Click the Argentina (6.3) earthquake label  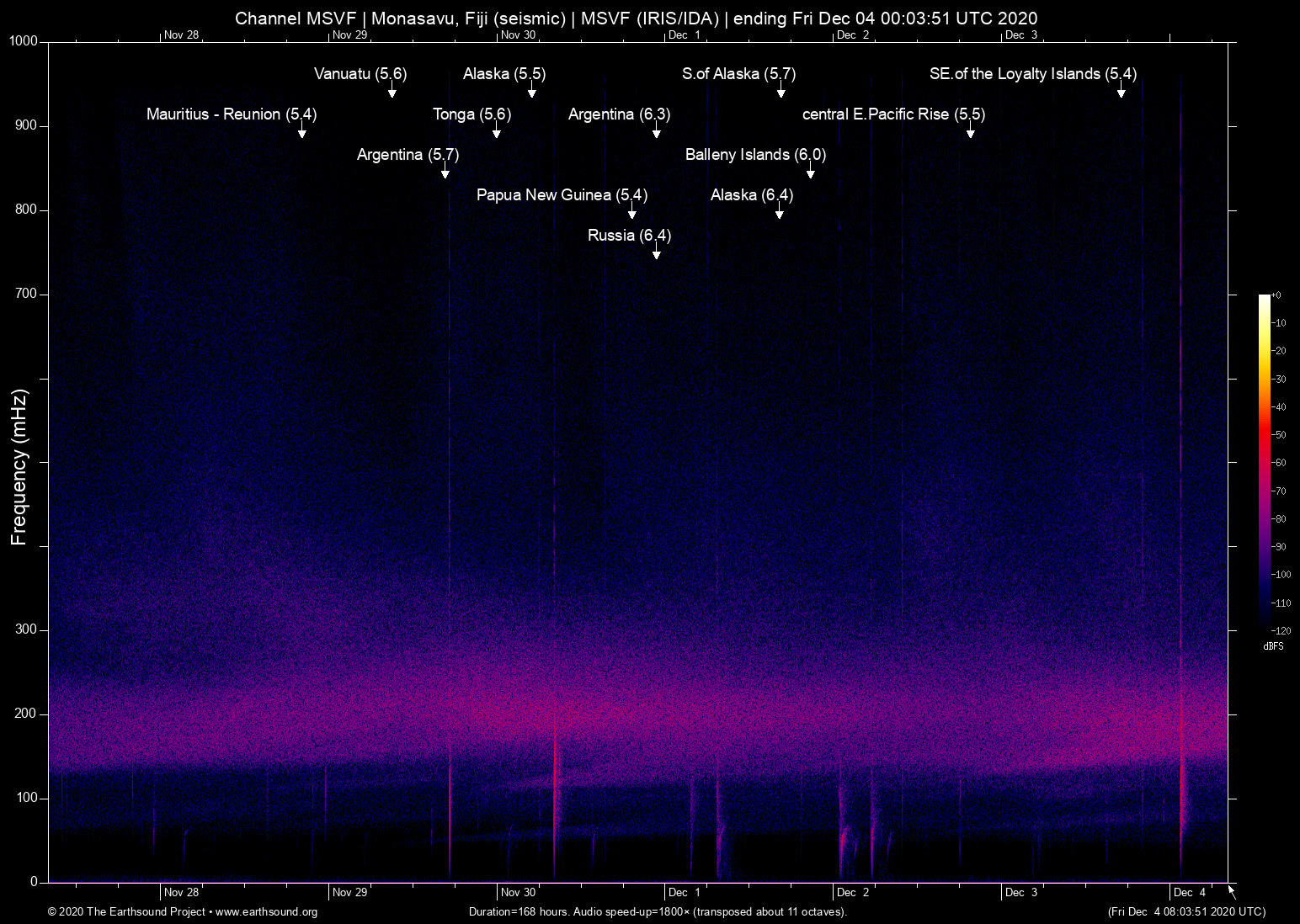619,114
